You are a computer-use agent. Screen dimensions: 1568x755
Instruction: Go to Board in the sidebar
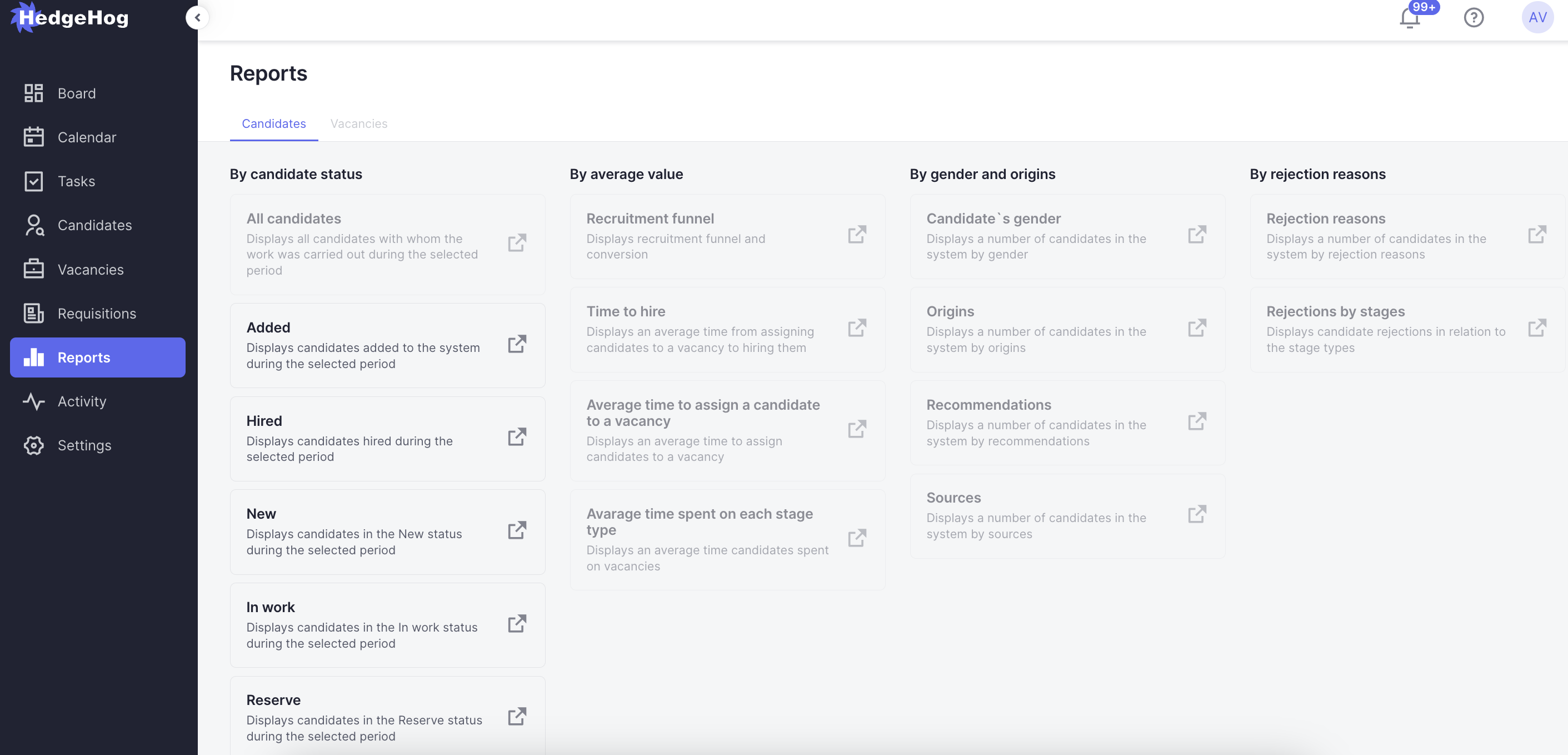pyautogui.click(x=76, y=93)
